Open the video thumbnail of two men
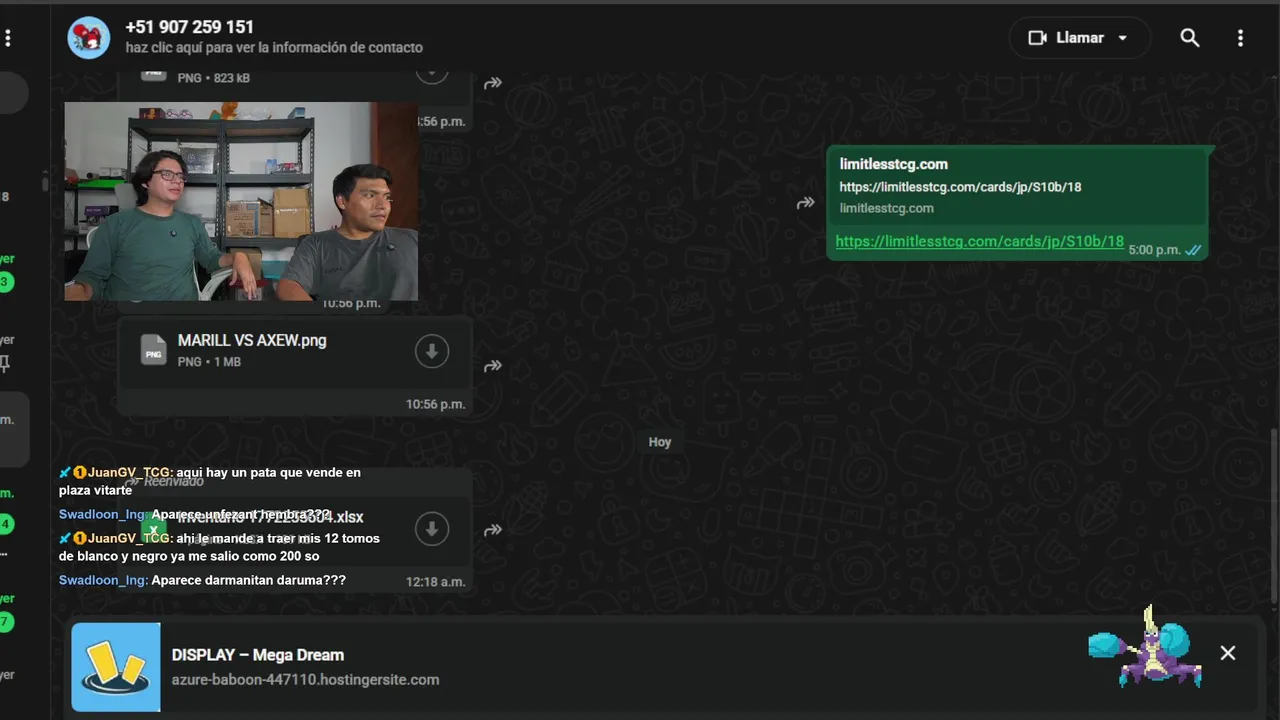This screenshot has width=1280, height=720. (241, 201)
